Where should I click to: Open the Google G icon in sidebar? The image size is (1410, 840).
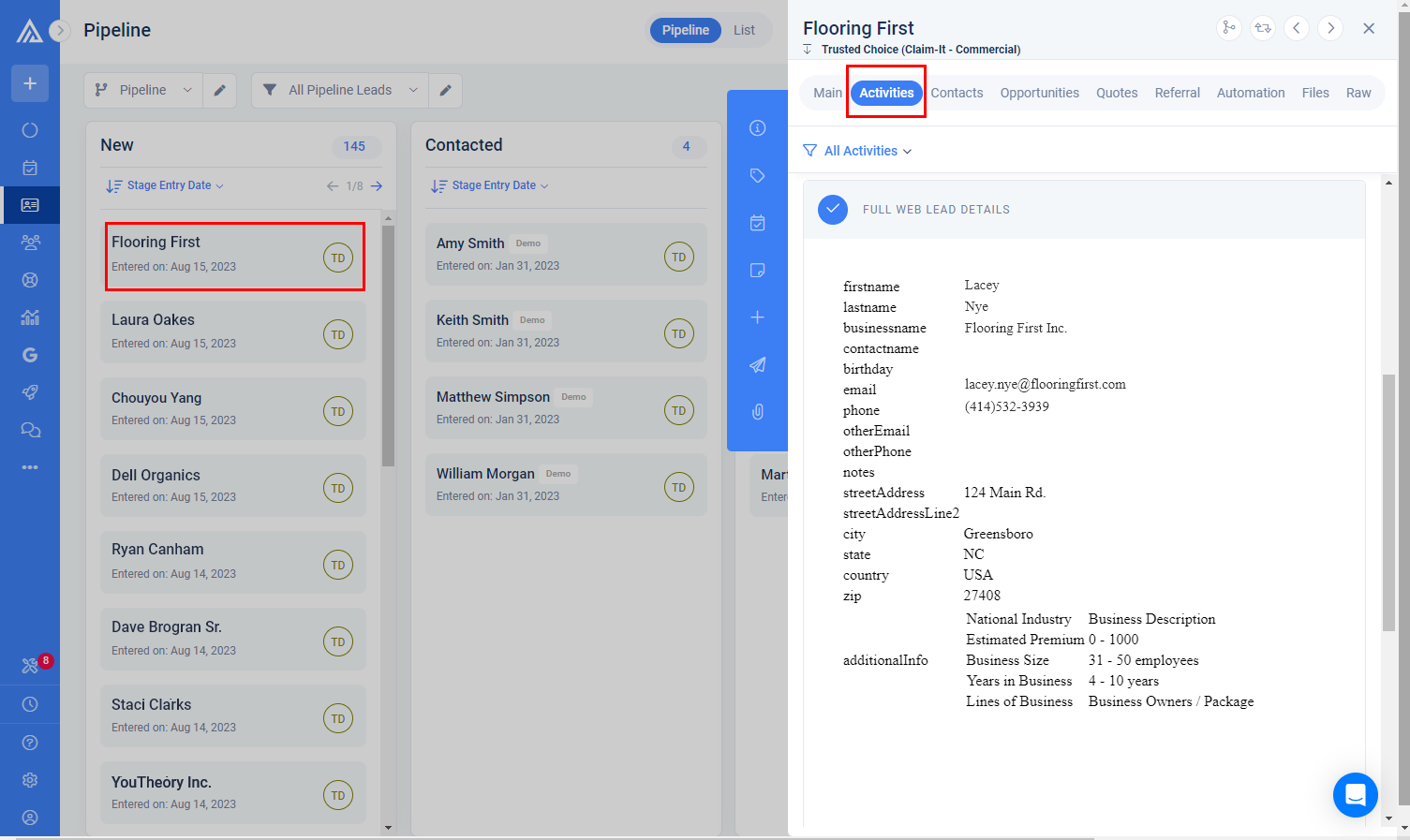click(x=30, y=355)
